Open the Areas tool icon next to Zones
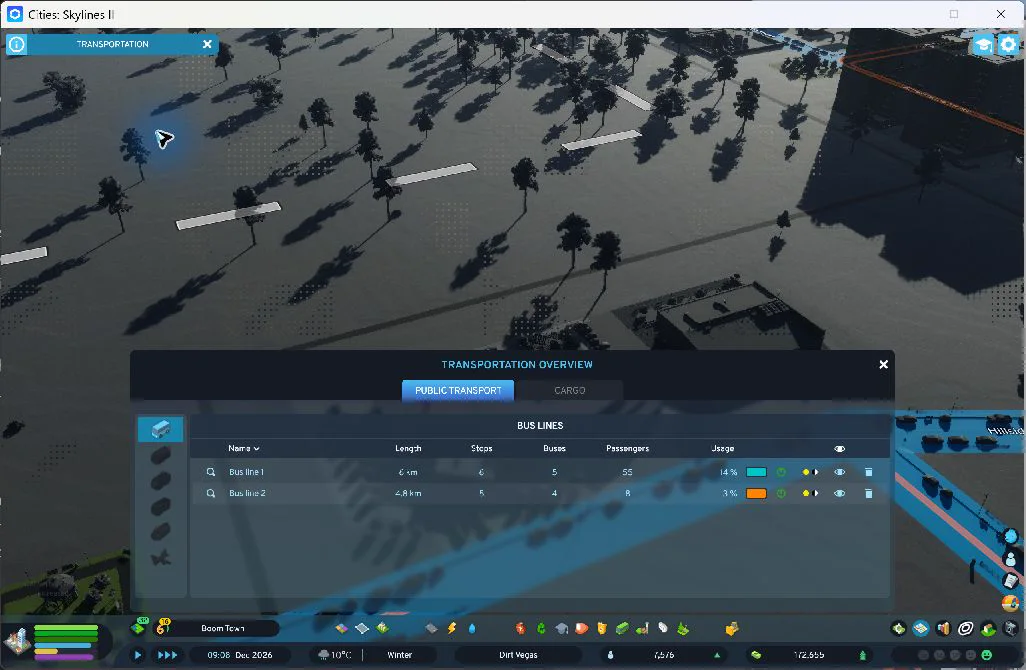Screen dimensions: 1026x670 coord(362,628)
